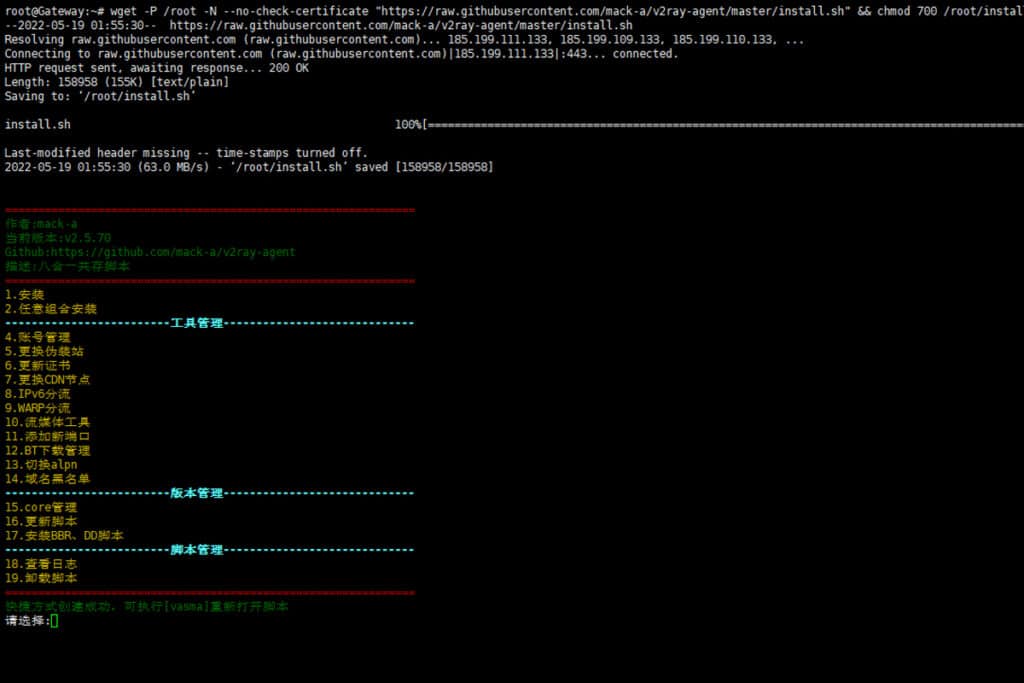
Task: Select '2.任意组合安装' menu entry
Action: coord(51,309)
